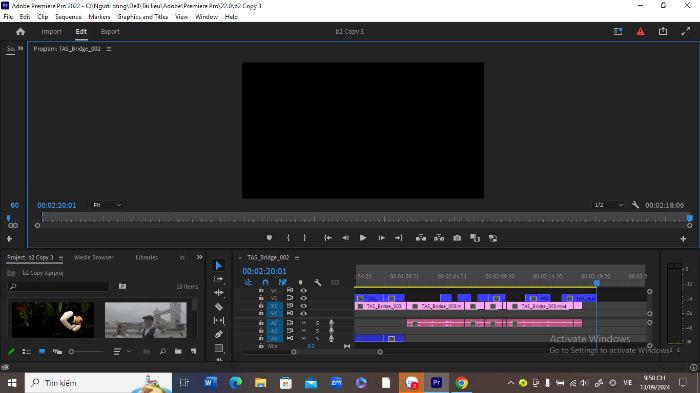The width and height of the screenshot is (700, 393).
Task: Open the 1/2 playback resolution dropdown
Action: tap(608, 205)
